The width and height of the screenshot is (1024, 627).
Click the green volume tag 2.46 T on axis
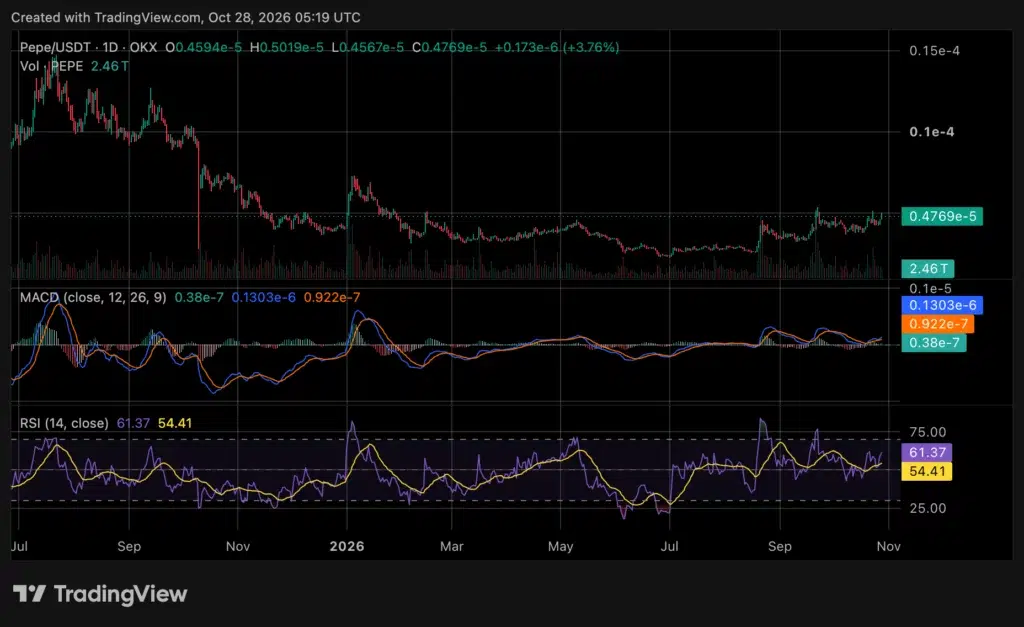click(928, 268)
